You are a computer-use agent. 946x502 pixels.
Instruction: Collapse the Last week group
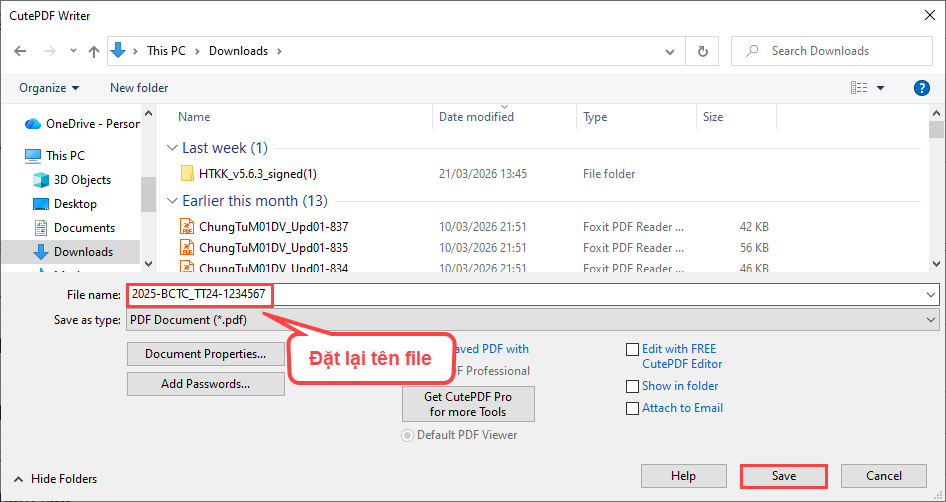173,148
